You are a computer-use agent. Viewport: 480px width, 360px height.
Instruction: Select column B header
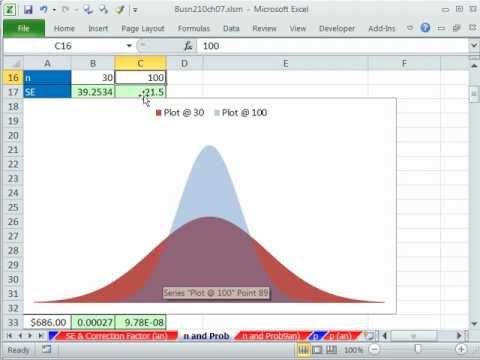[93, 63]
